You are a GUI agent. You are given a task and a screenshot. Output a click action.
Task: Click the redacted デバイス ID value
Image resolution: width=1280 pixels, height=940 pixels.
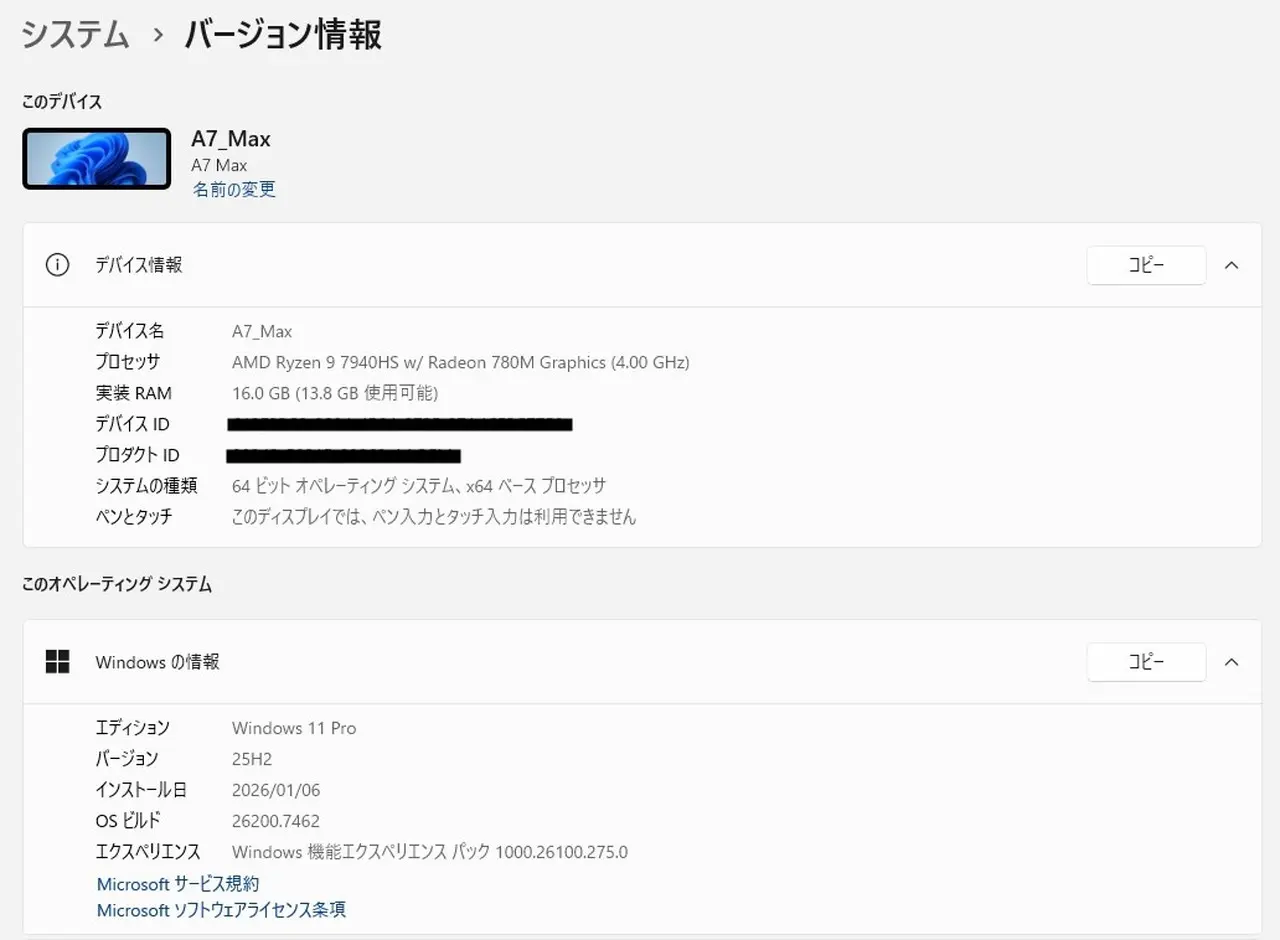click(x=399, y=423)
